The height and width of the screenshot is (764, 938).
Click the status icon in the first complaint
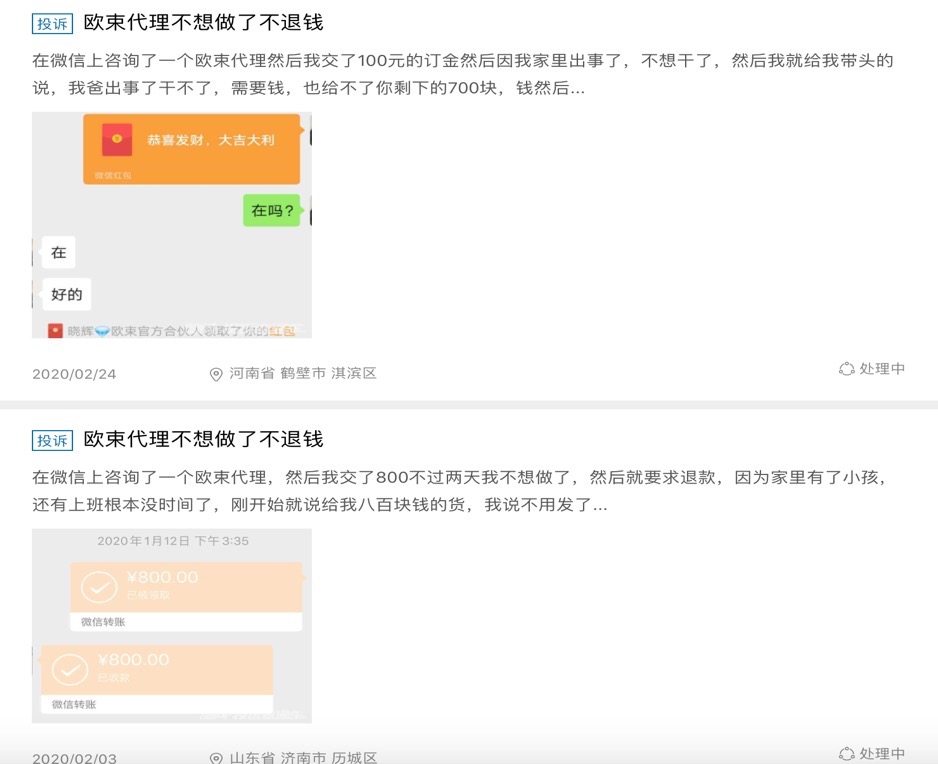tap(846, 369)
